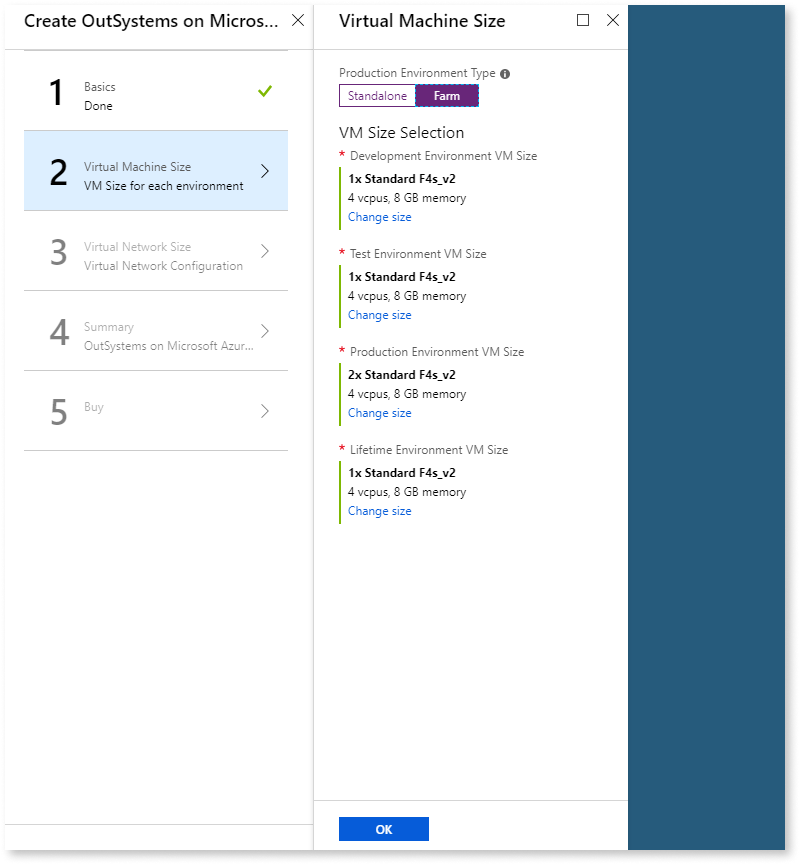This screenshot has width=800, height=865.
Task: Click the chevron arrow on Virtual Machine Size step
Action: coord(263,171)
